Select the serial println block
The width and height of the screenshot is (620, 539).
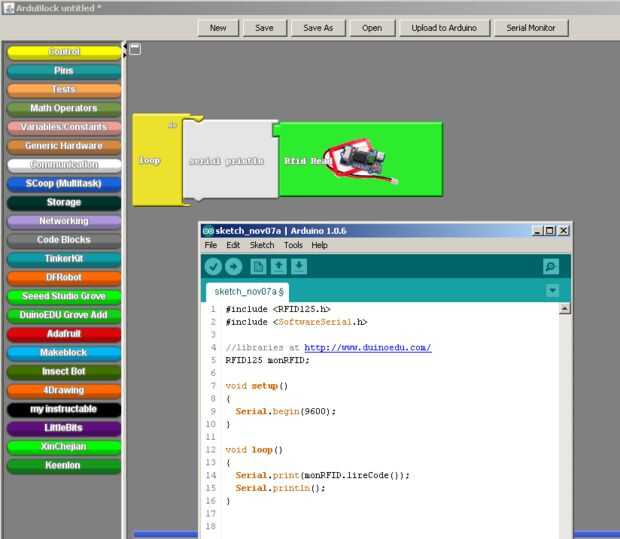[x=229, y=160]
